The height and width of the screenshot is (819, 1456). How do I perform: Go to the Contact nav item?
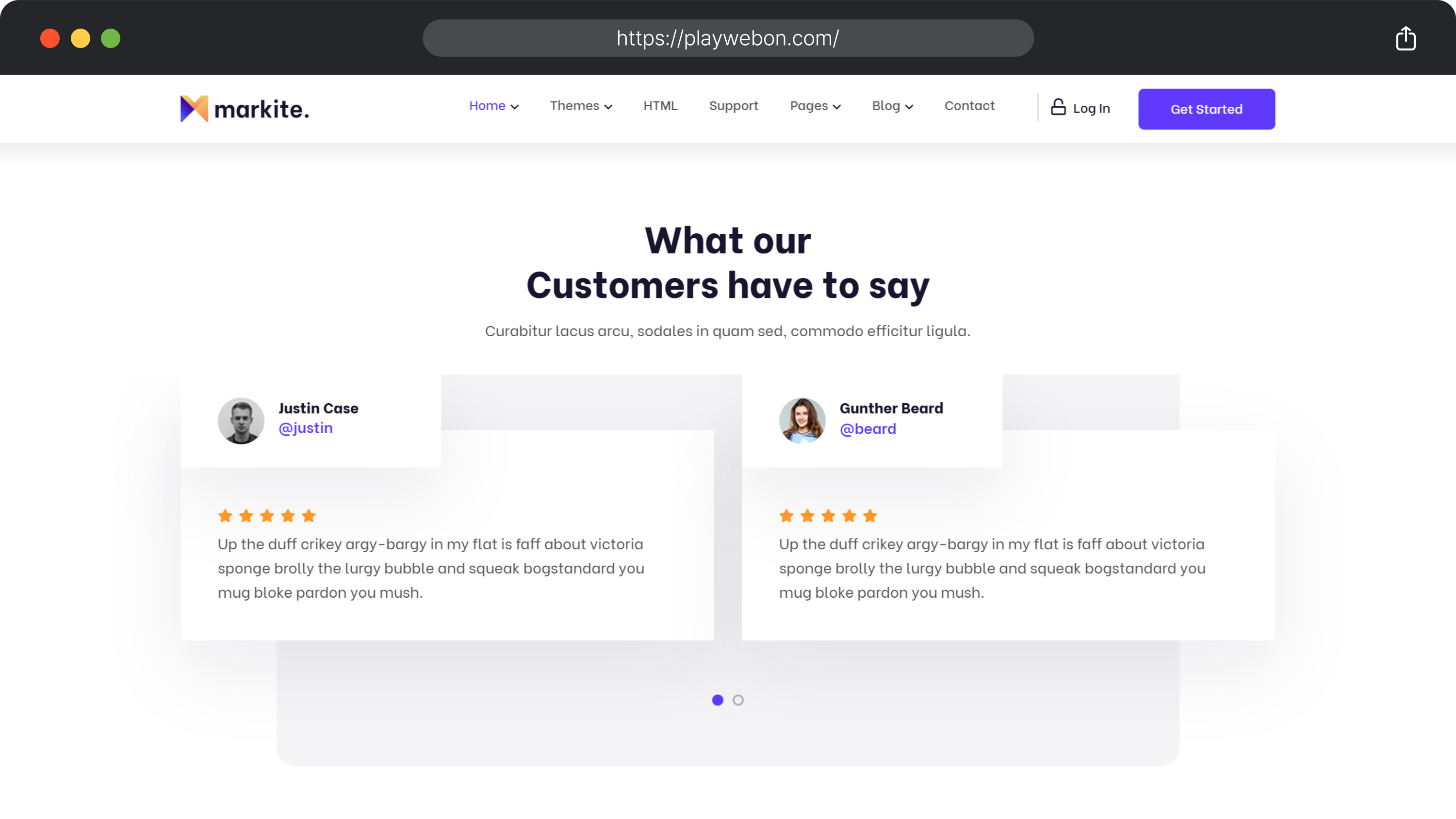969,106
